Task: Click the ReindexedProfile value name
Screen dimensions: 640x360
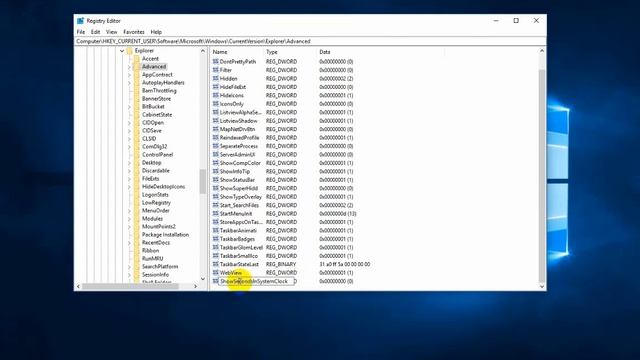Action: click(x=239, y=138)
